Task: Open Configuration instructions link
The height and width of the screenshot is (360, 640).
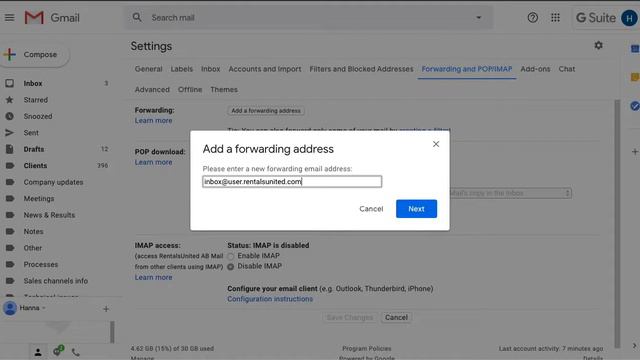Action: tap(270, 299)
